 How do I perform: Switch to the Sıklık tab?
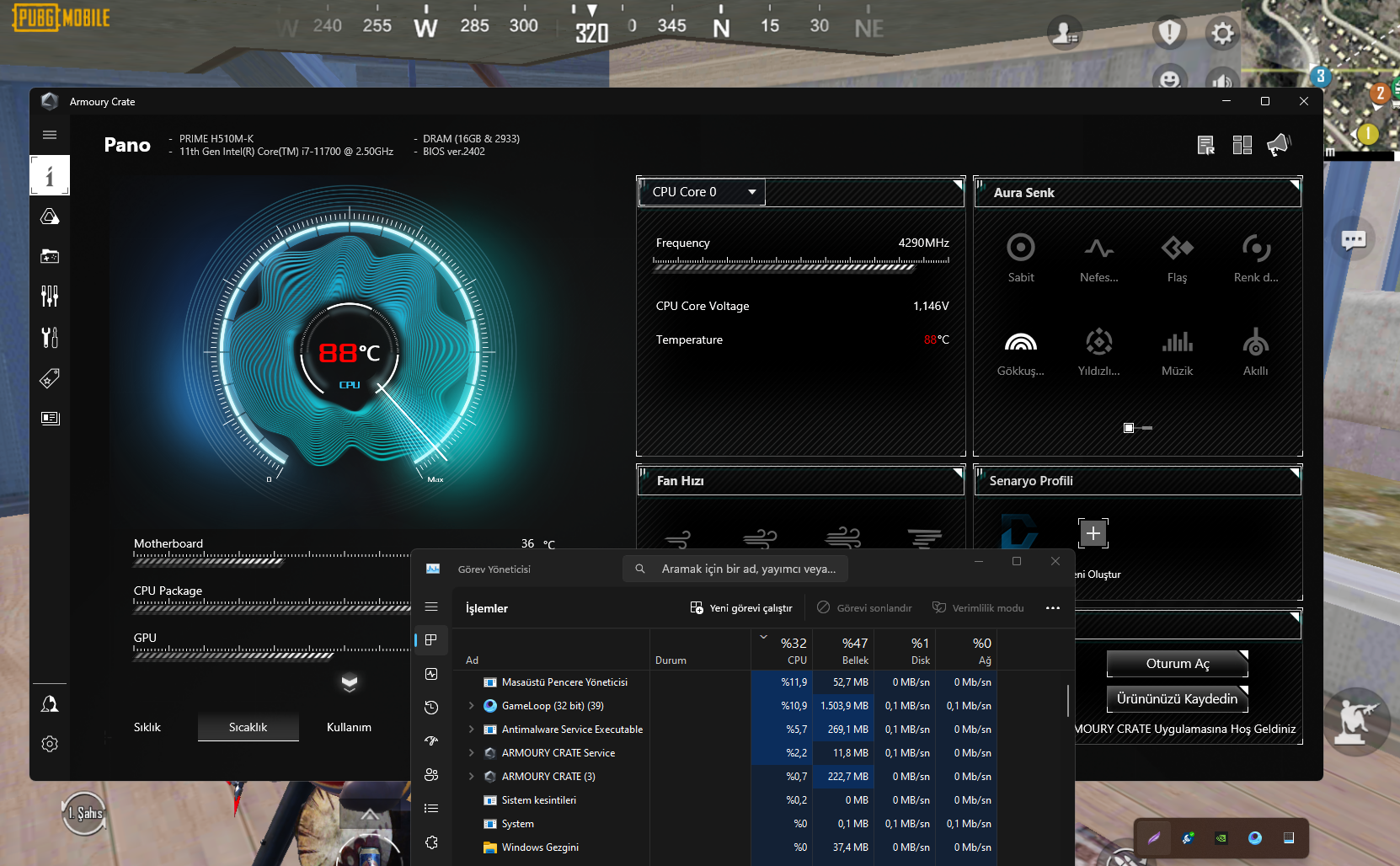pos(147,727)
